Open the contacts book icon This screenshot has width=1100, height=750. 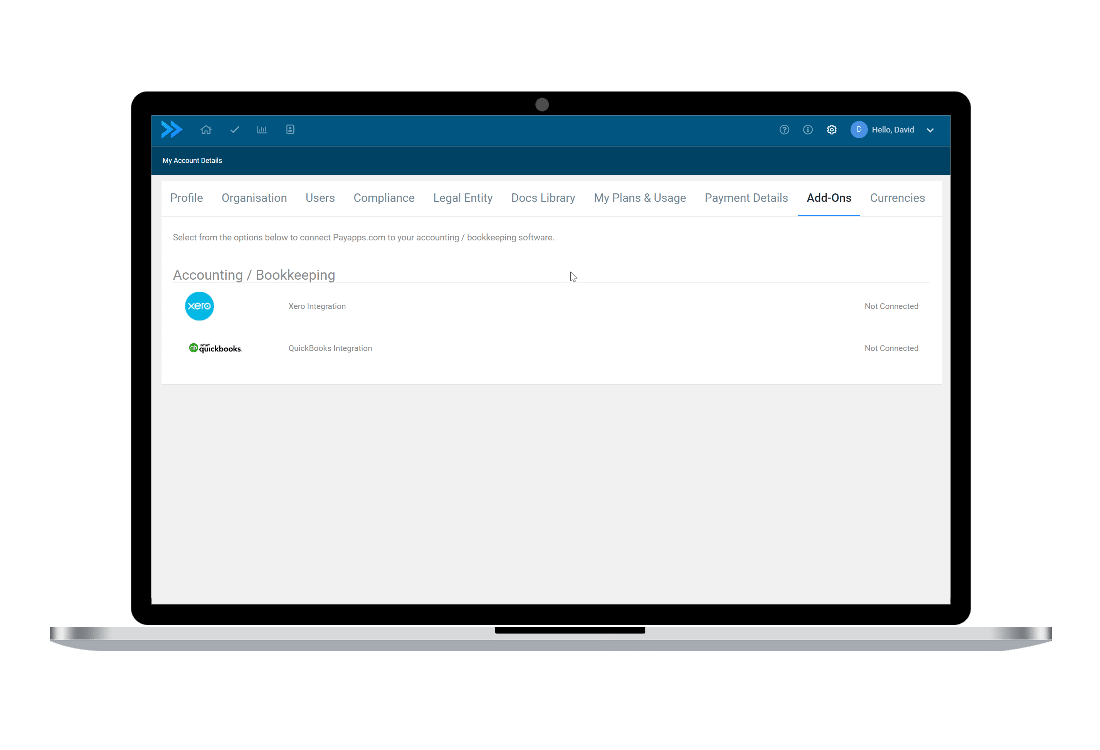pos(290,130)
